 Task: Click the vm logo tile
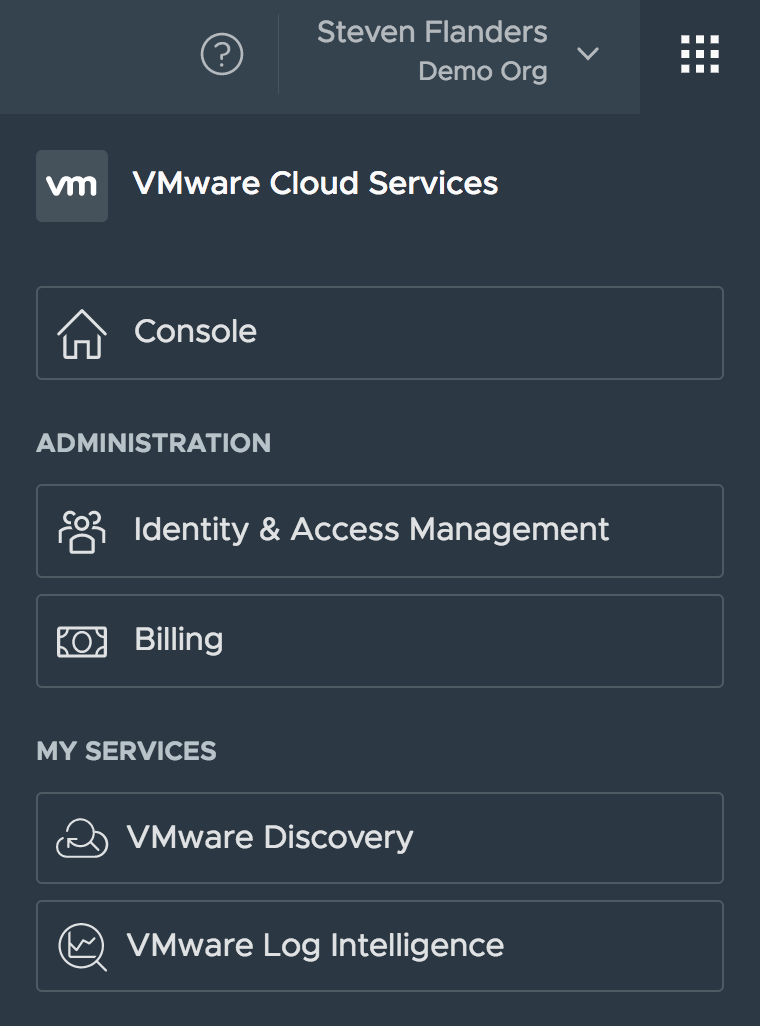click(72, 185)
